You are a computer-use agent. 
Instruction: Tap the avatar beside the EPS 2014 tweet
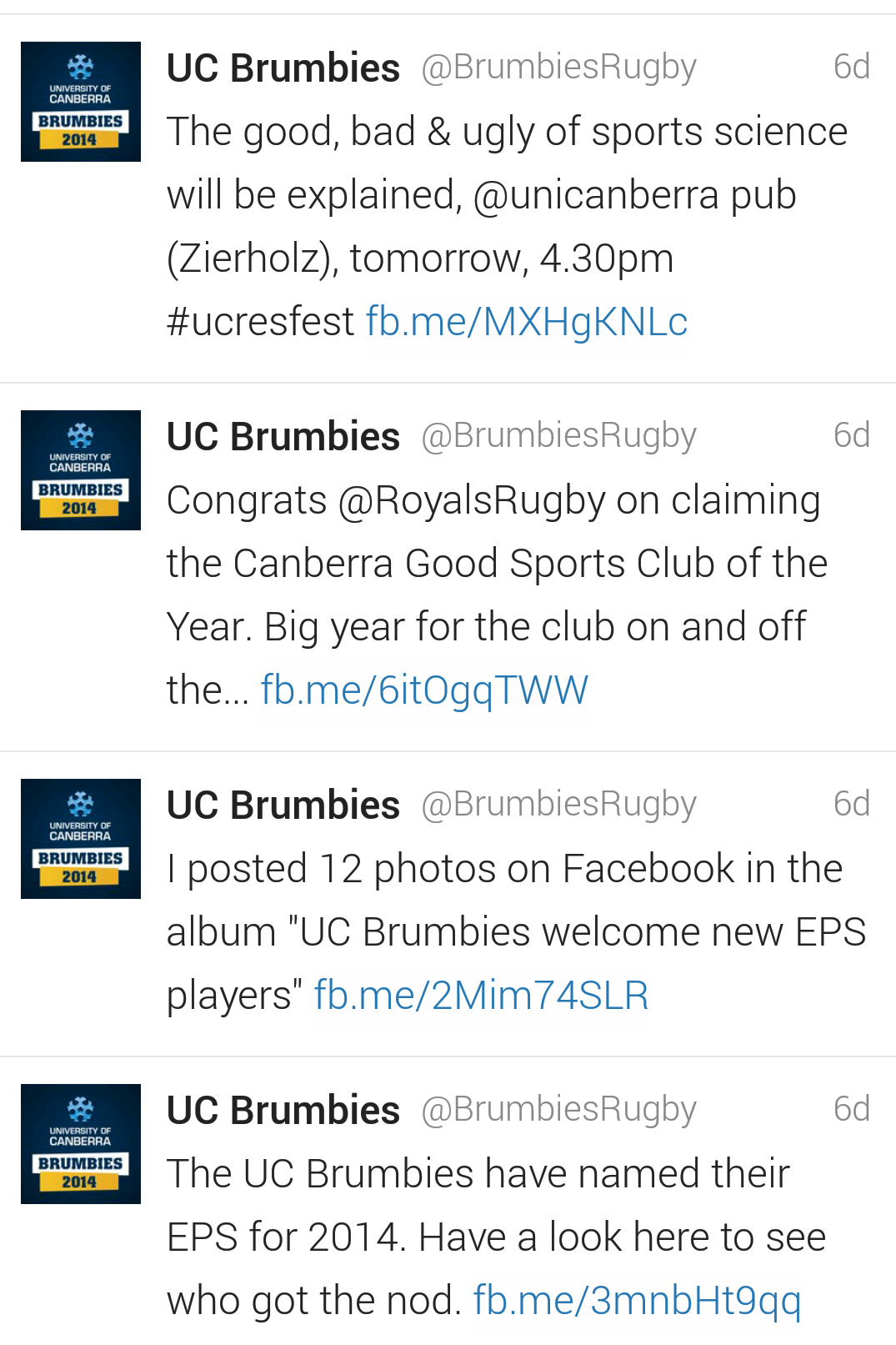[81, 1144]
